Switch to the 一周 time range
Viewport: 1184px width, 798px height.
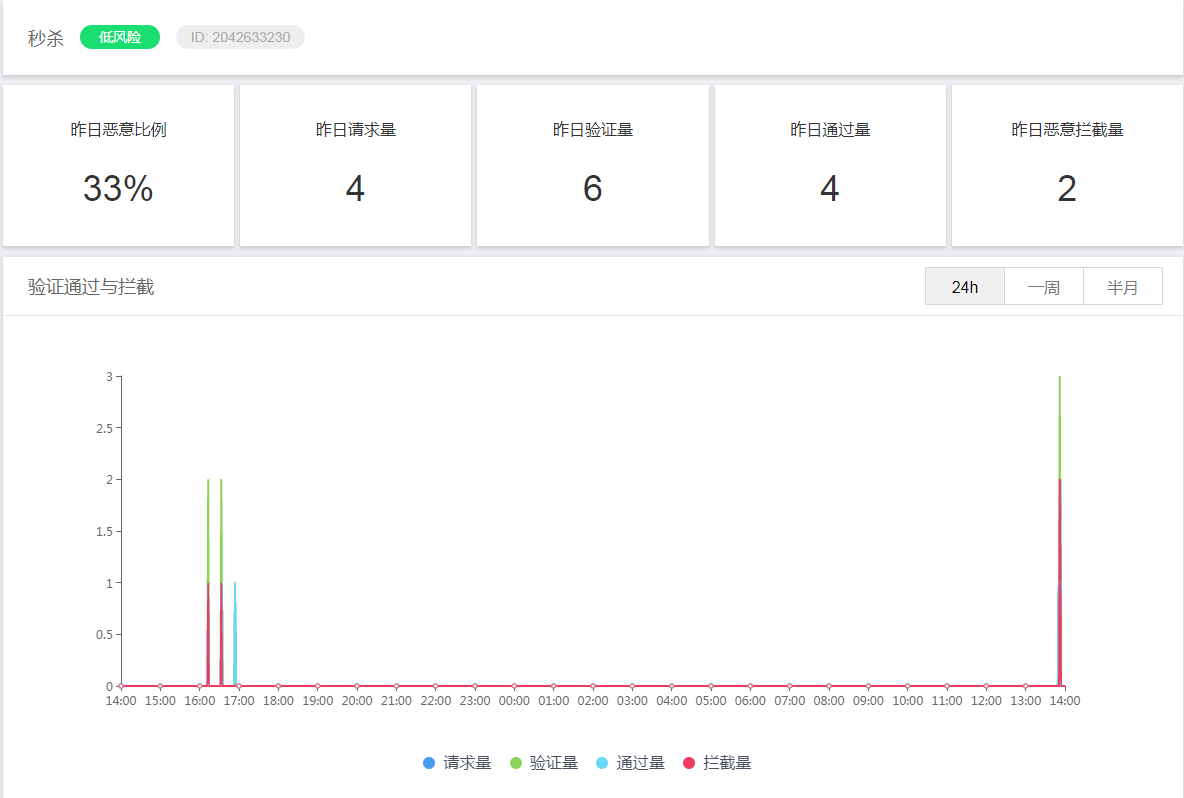click(1044, 287)
